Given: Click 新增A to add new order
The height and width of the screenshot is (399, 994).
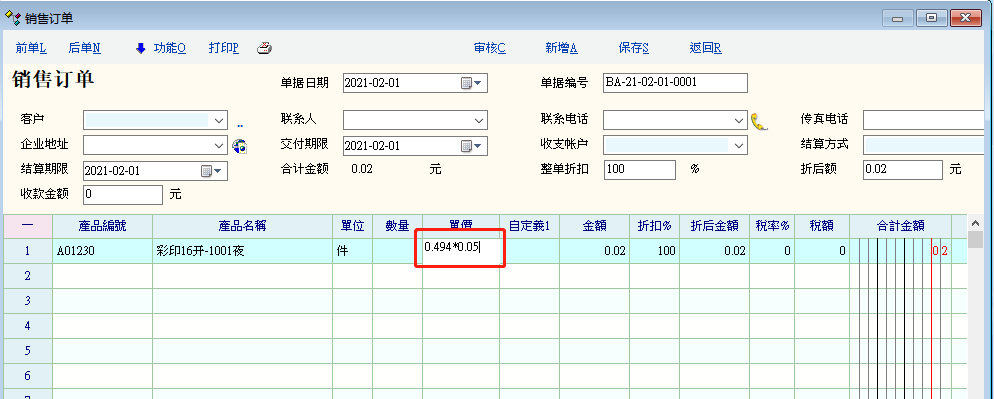Looking at the screenshot, I should click(562, 48).
